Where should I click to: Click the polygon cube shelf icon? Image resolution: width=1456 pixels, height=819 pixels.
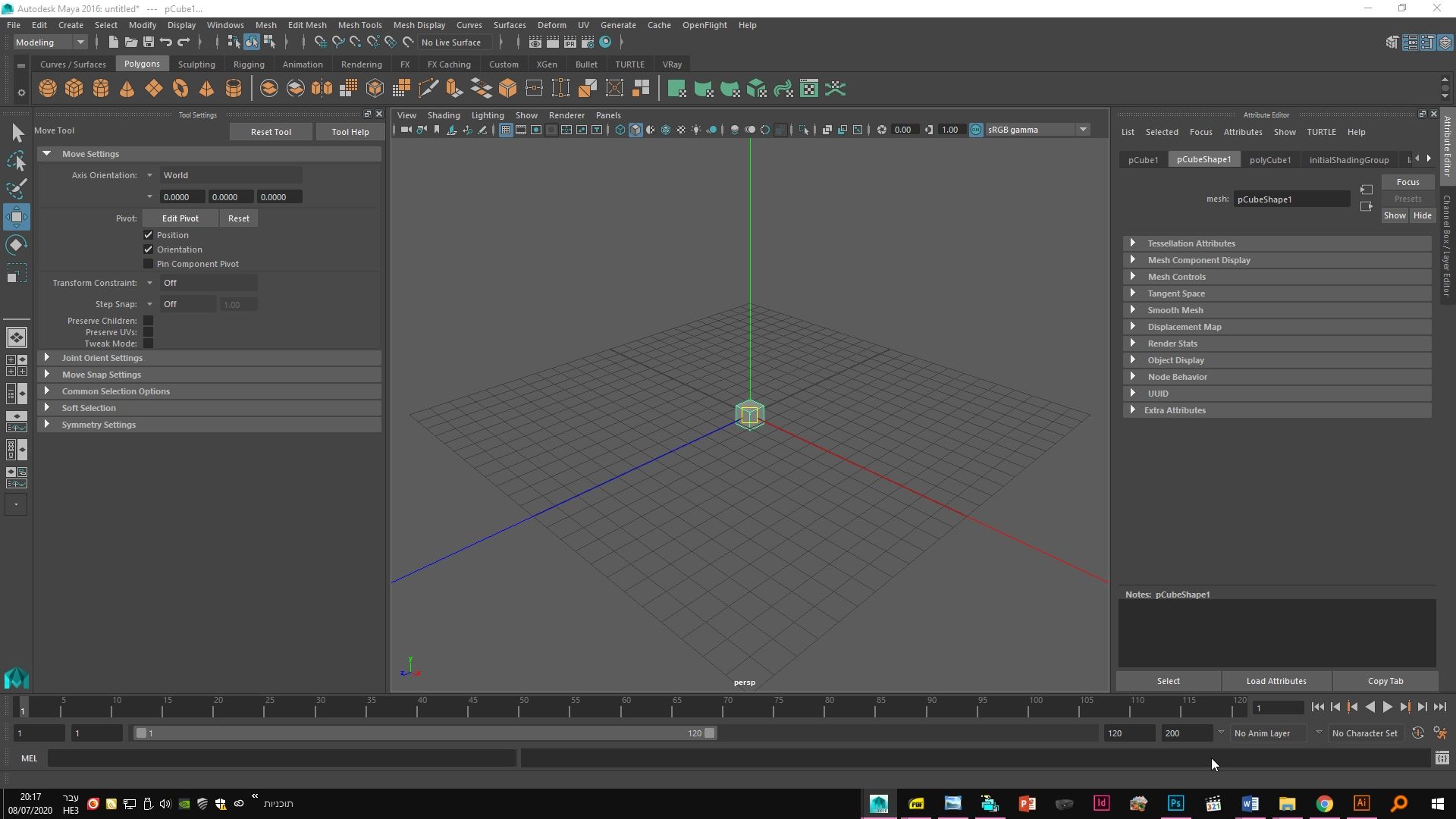click(x=74, y=89)
